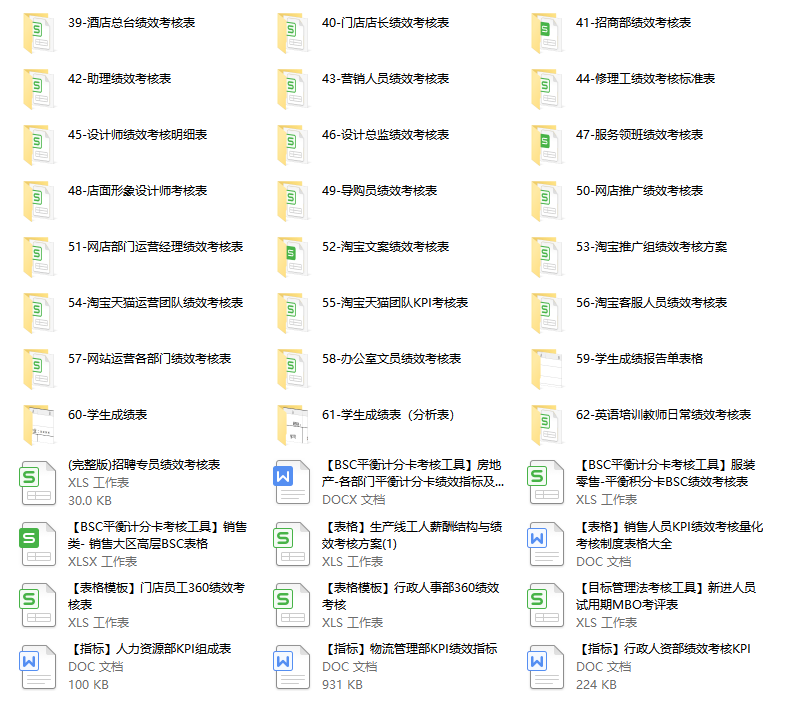Click folder icon for 60-学生成绩表
Viewport: 802px width, 703px height.
point(39,425)
